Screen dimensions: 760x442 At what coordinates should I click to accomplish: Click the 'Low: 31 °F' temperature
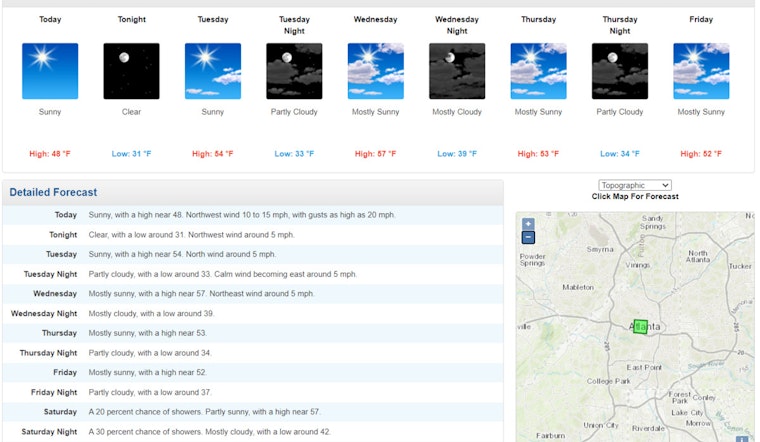point(131,154)
